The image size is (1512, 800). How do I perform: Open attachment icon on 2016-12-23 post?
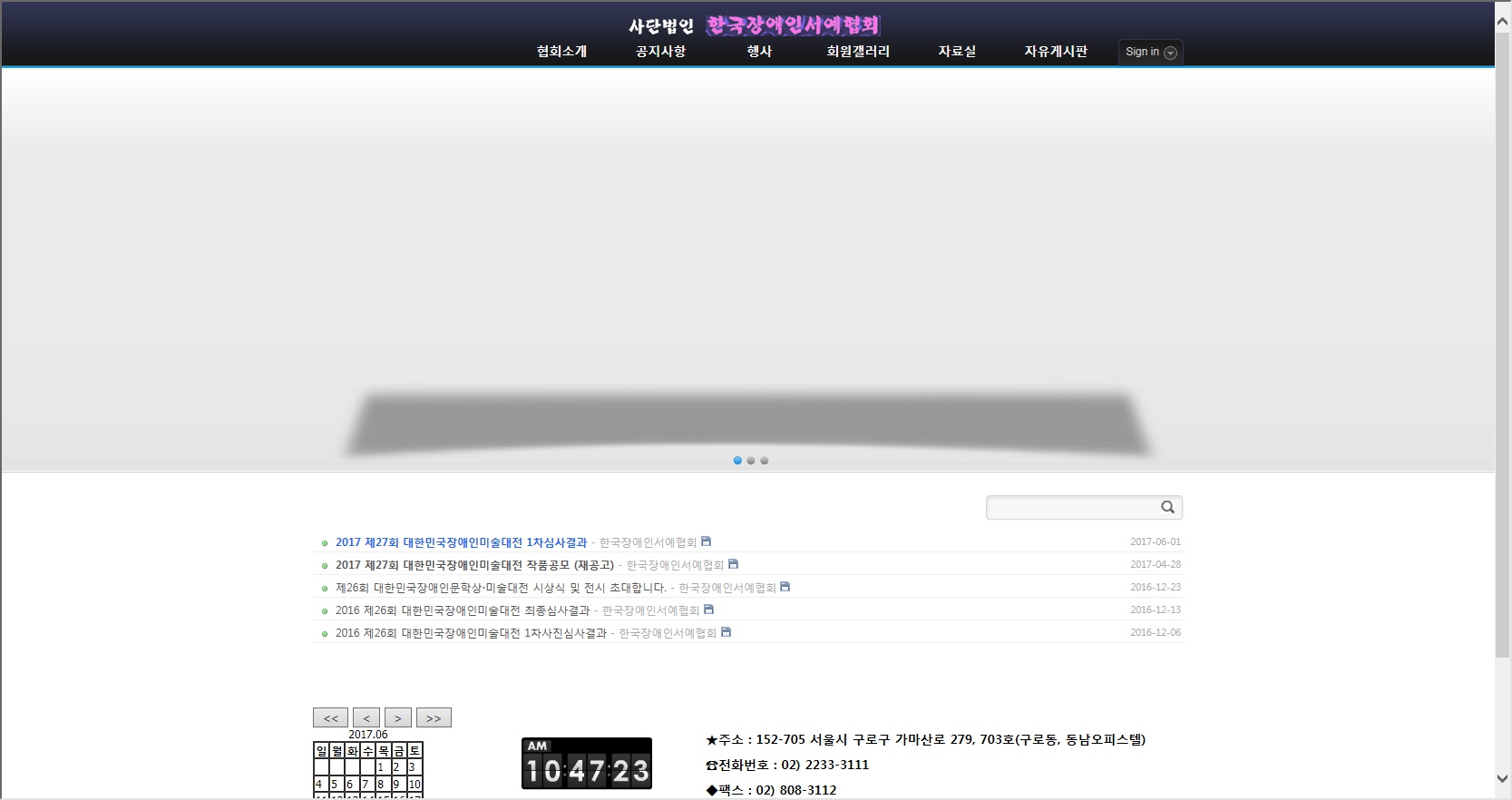click(785, 587)
